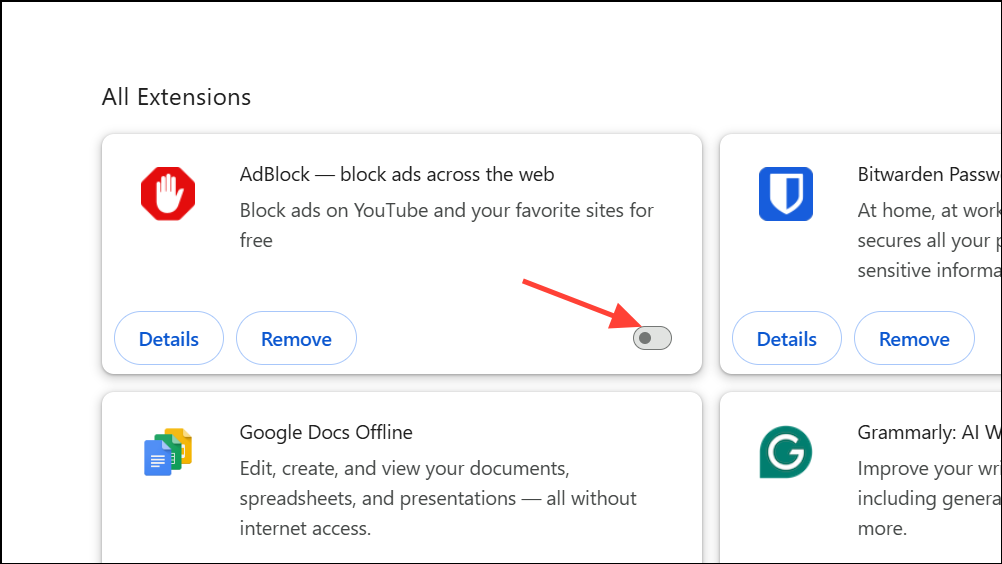Viewport: 1002px width, 564px height.
Task: Click the AdBlock red stop-hand icon
Action: [168, 194]
